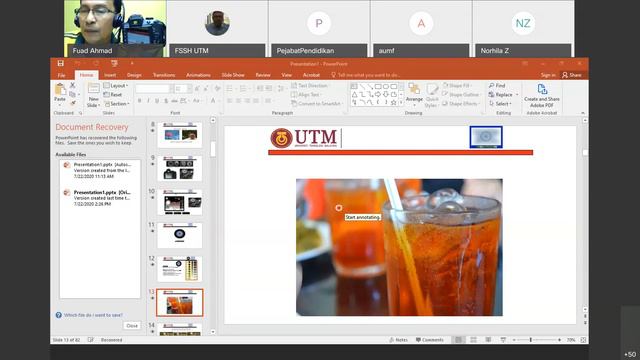
Task: Click the Comments button in status bar
Action: [x=429, y=340]
